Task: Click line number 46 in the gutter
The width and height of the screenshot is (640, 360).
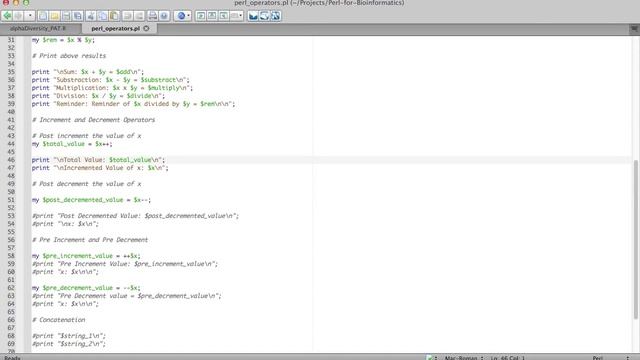Action: pyautogui.click(x=11, y=160)
